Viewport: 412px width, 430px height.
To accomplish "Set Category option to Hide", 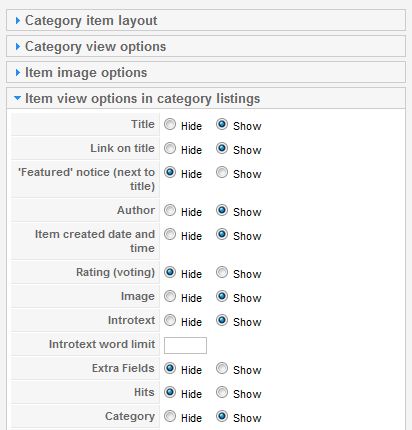I will point(170,416).
